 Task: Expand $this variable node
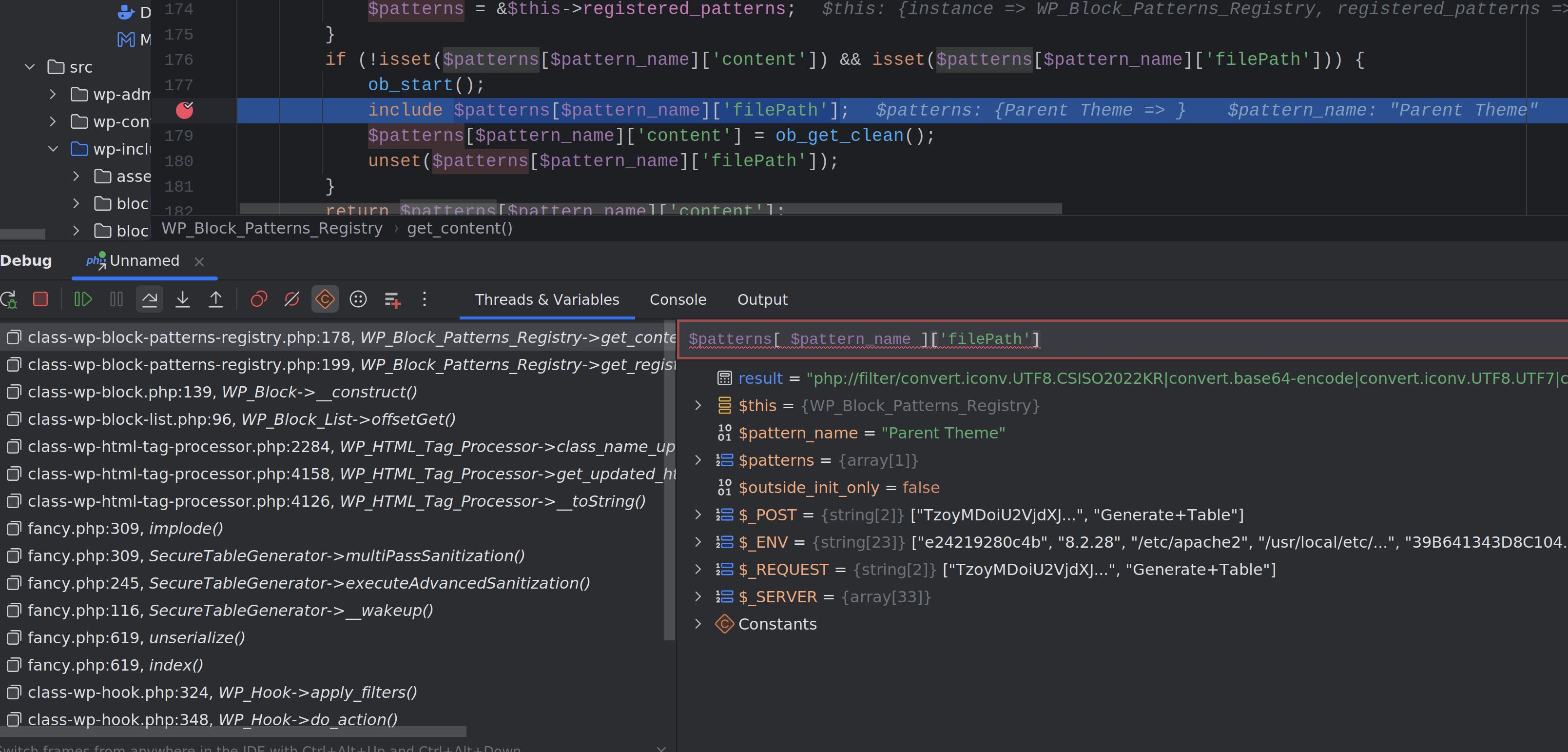coord(698,406)
